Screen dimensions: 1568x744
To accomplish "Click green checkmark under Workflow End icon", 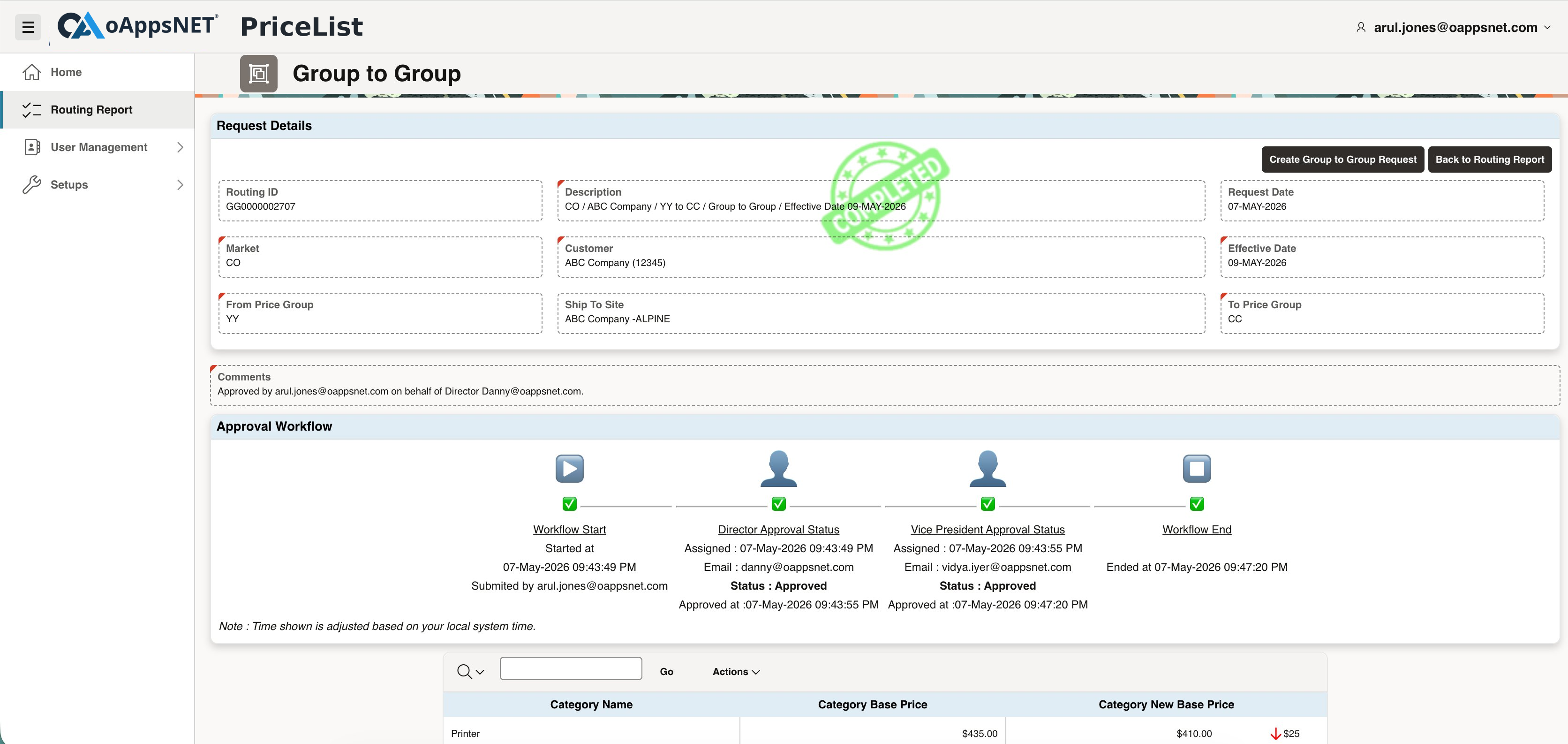I will pyautogui.click(x=1197, y=503).
